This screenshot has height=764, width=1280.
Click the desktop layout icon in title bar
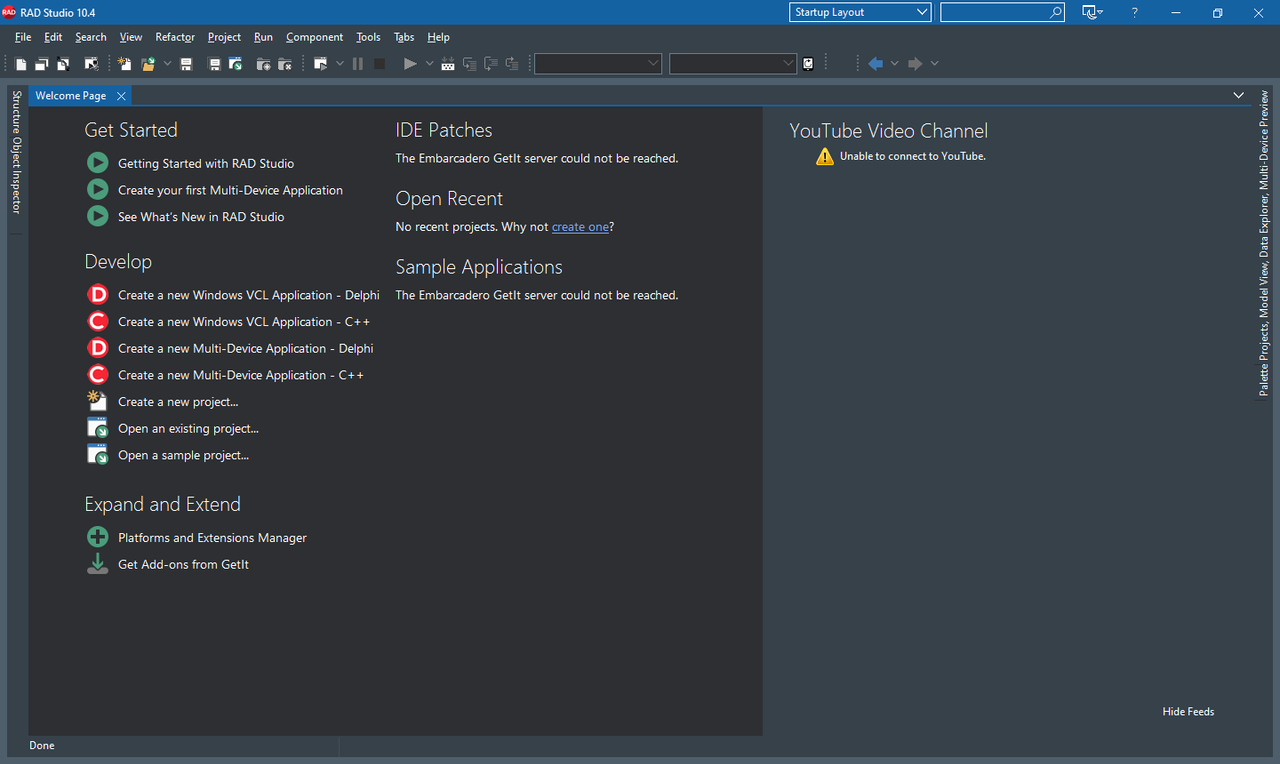click(x=1090, y=12)
